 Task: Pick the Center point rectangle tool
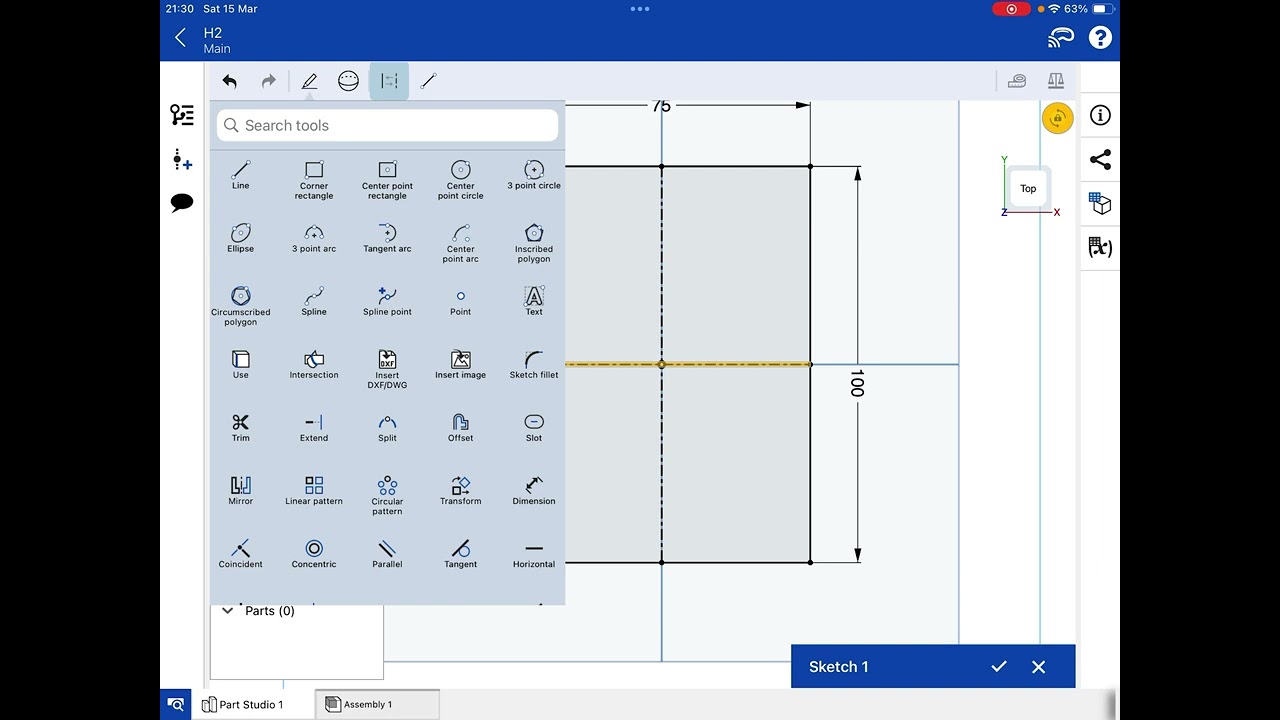tap(387, 180)
